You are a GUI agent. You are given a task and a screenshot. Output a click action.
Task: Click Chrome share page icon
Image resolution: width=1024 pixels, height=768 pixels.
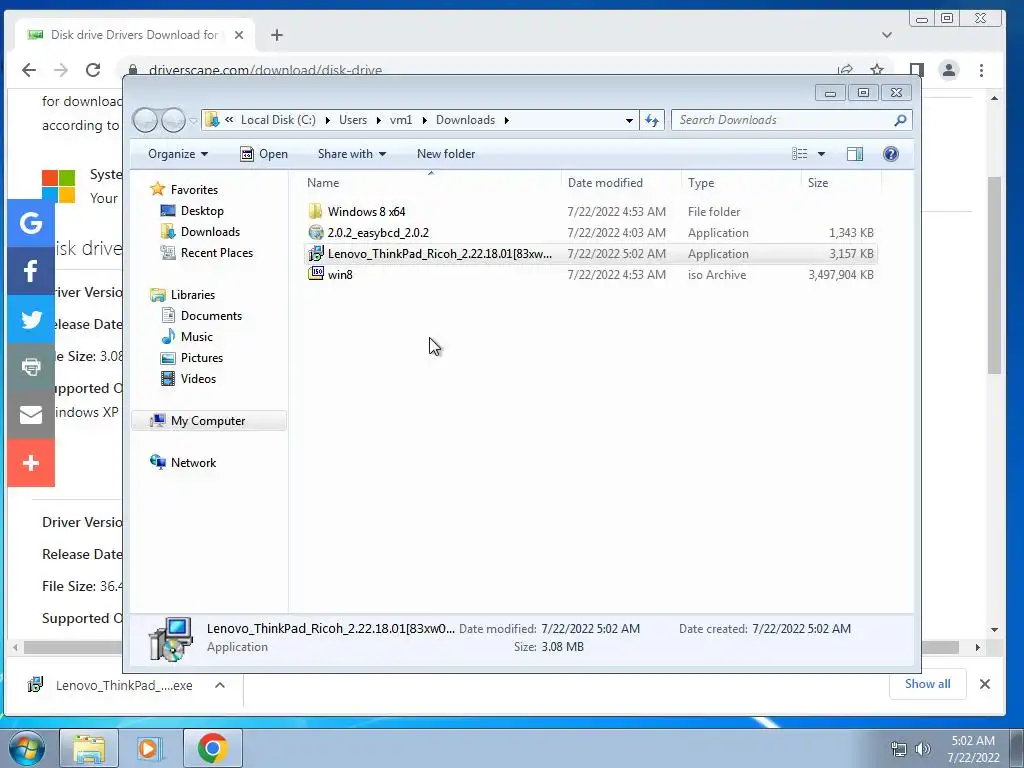tap(846, 70)
